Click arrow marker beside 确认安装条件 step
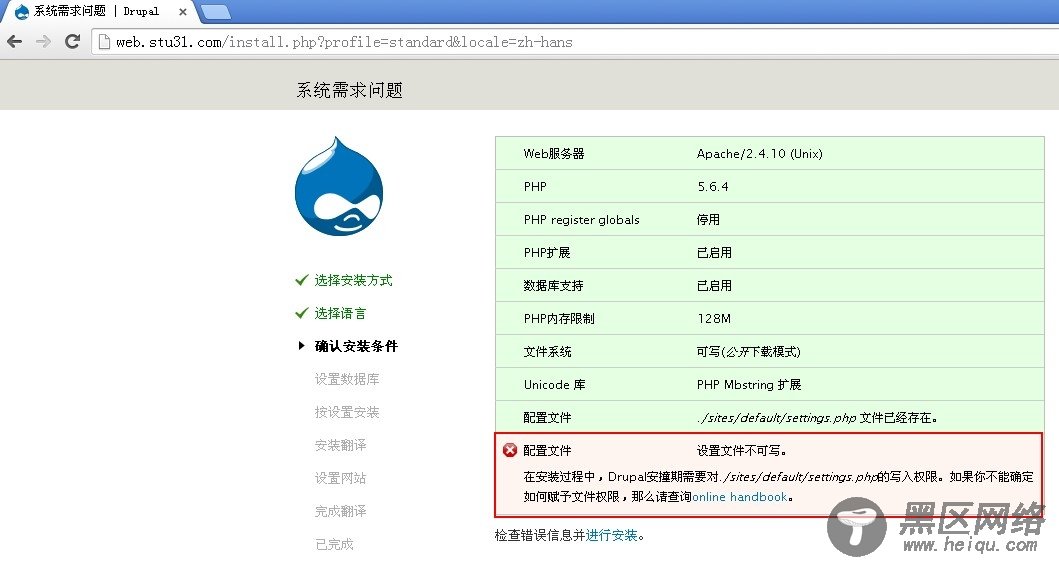This screenshot has height=562, width=1059. point(301,346)
